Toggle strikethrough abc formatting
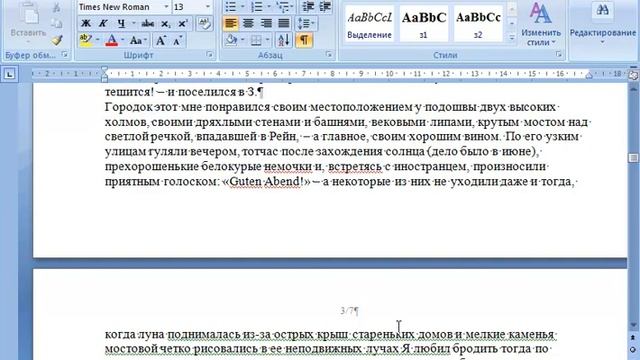640x360 pixels. (147, 23)
